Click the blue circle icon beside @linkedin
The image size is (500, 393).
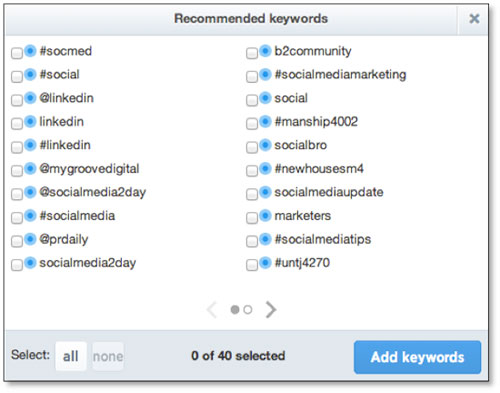pyautogui.click(x=30, y=98)
